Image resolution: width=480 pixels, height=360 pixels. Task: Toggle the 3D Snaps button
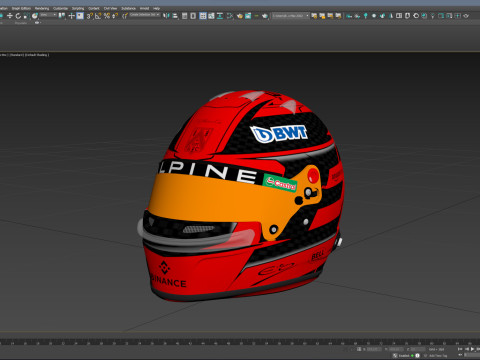point(89,16)
